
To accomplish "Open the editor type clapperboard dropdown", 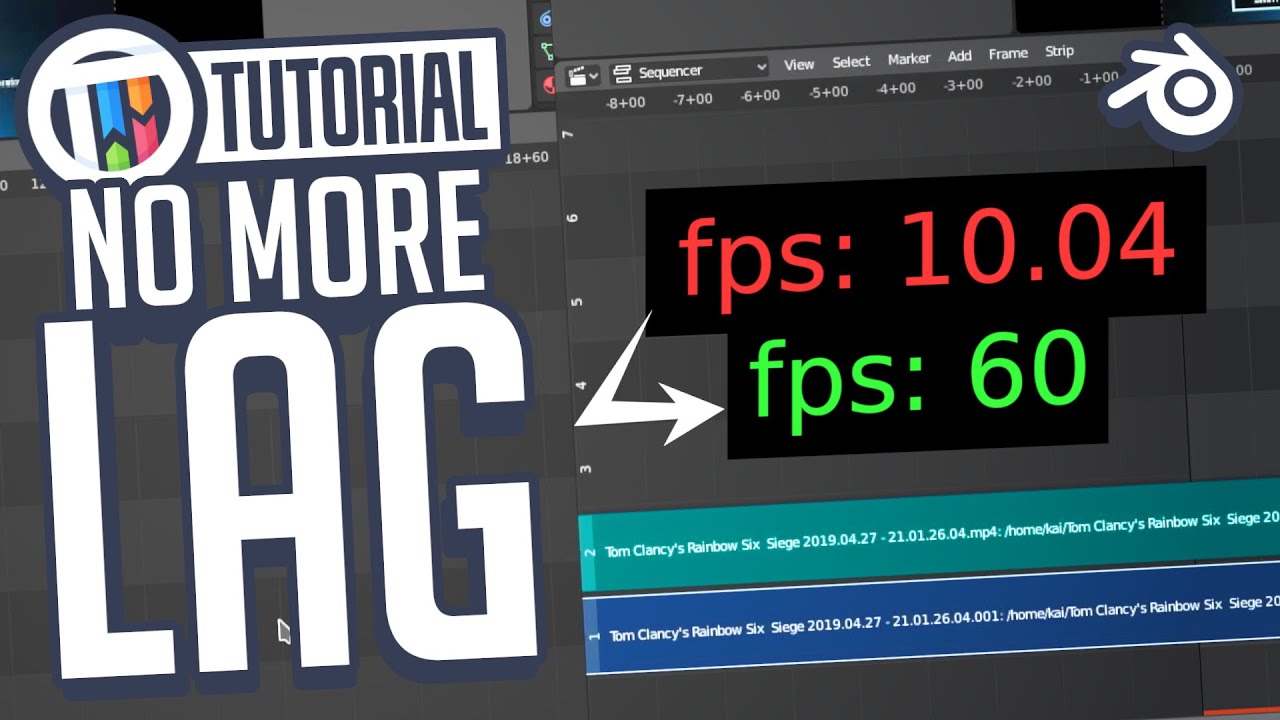I will (582, 75).
